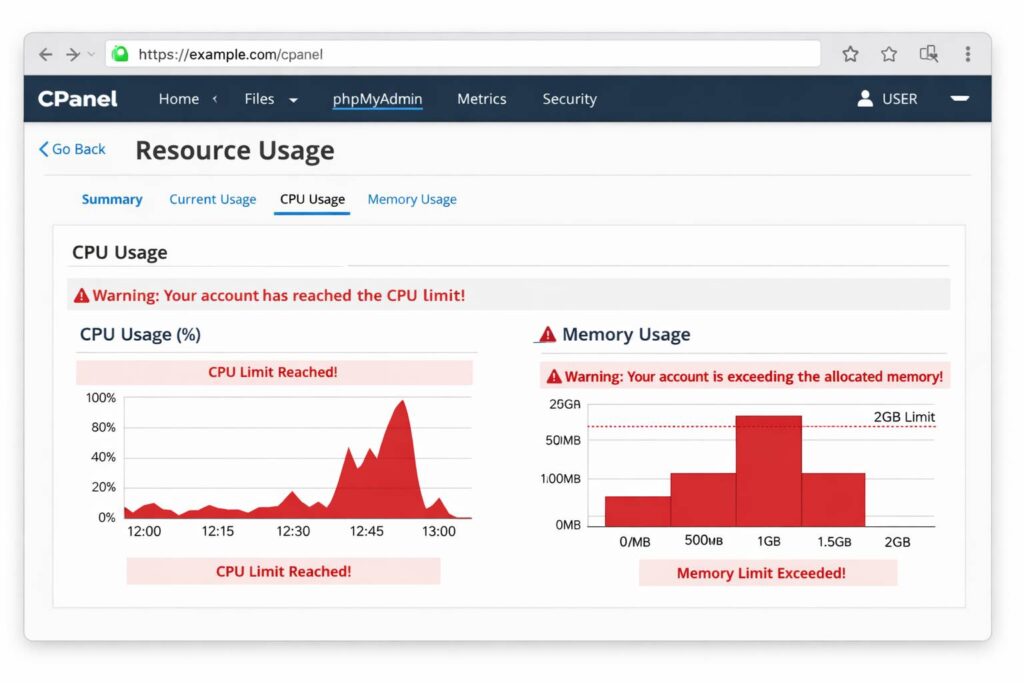Expand the Files dropdown menu
The image size is (1024, 683).
click(293, 100)
